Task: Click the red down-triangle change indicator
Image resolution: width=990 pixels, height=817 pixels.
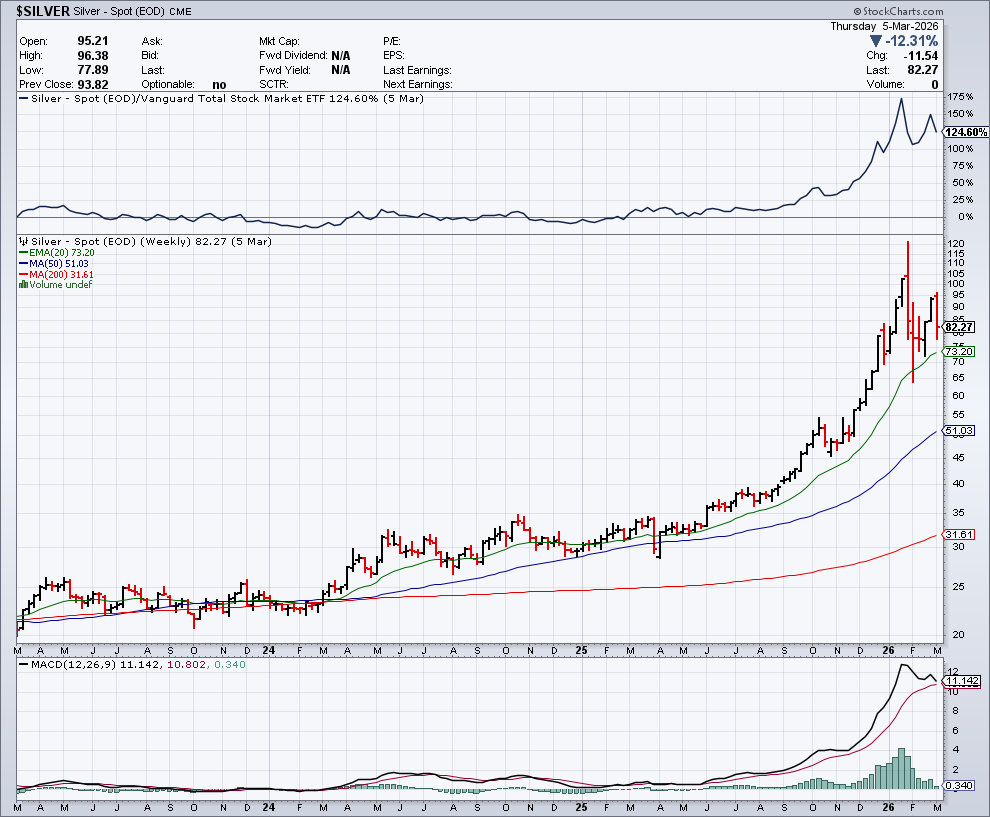Action: [876, 41]
